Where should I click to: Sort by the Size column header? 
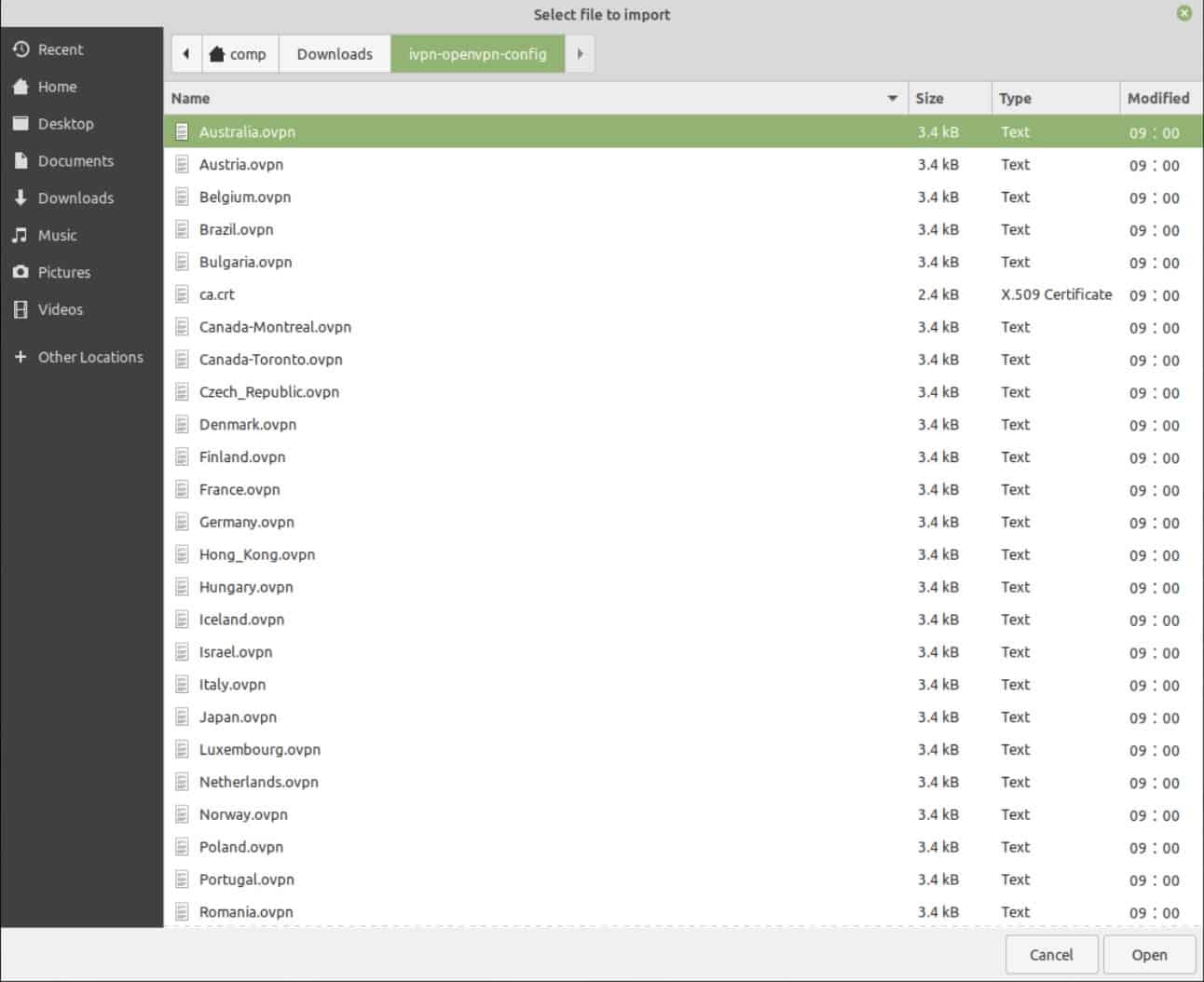click(950, 98)
